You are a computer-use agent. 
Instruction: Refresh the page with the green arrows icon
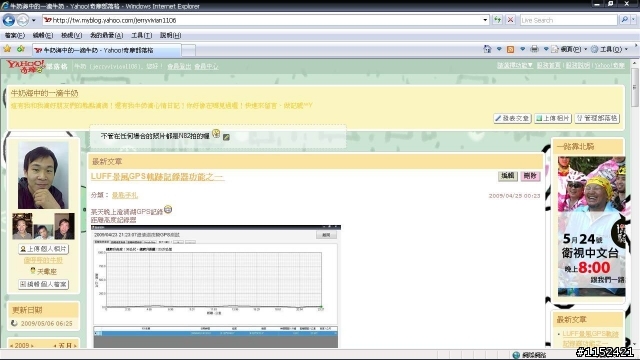498,20
